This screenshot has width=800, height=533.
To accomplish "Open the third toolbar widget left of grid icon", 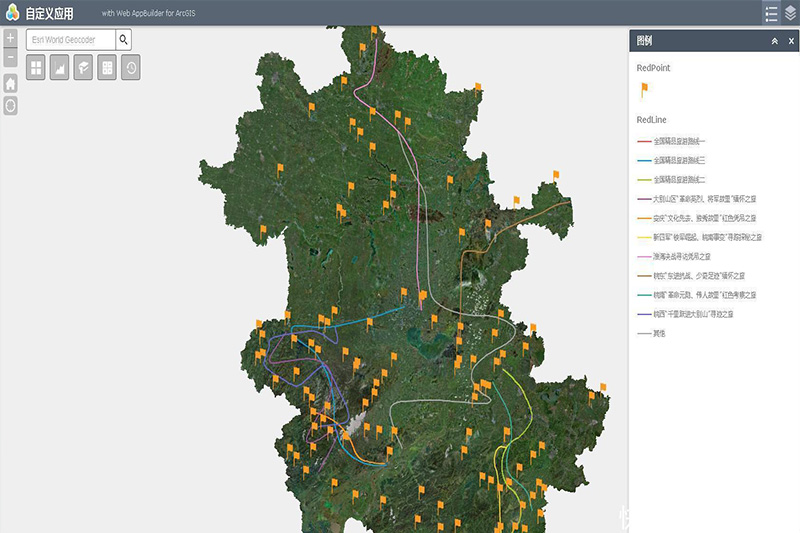I will point(83,68).
